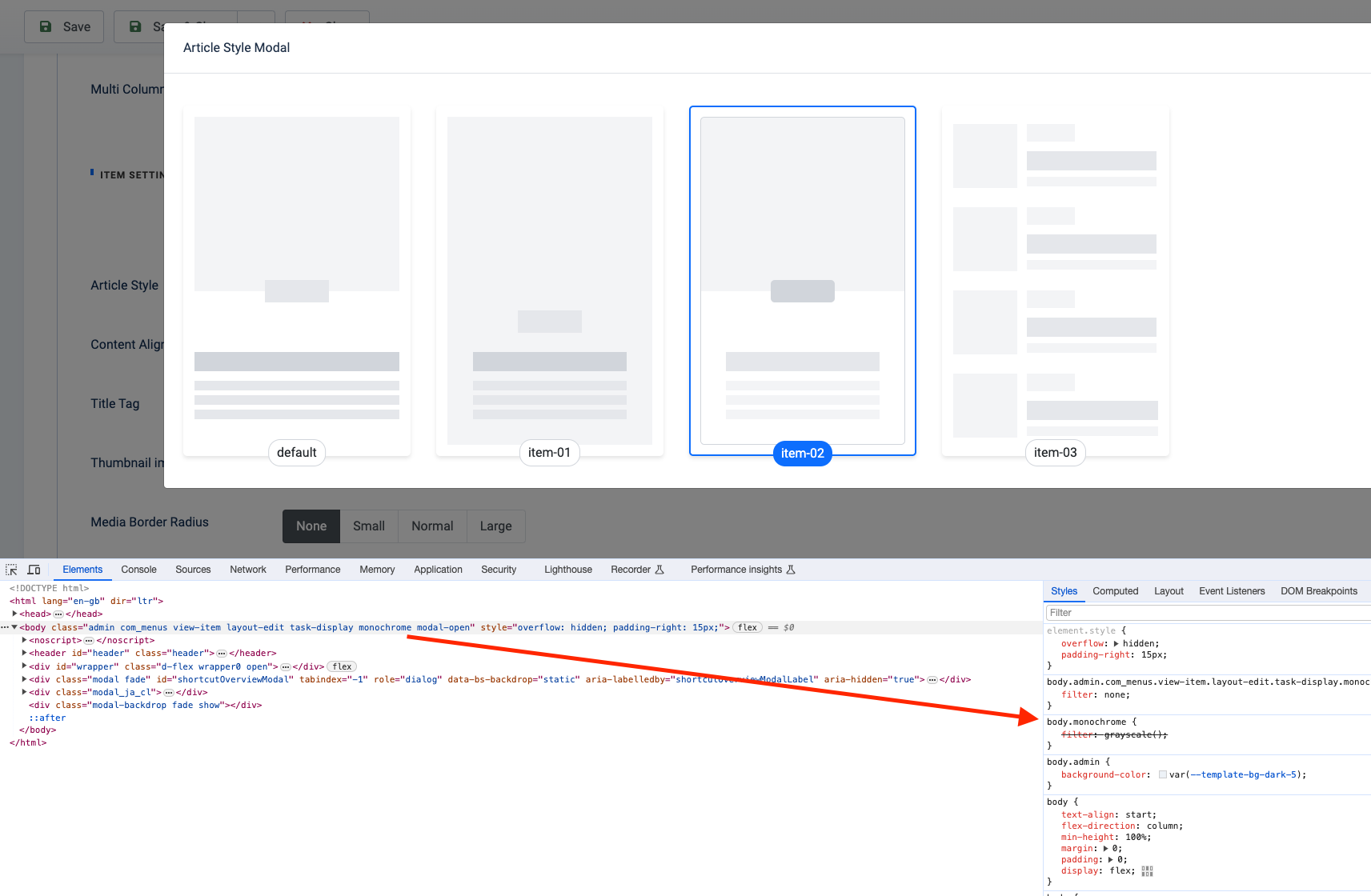Click the filter: none declaration
The width and height of the screenshot is (1371, 896).
point(1096,694)
